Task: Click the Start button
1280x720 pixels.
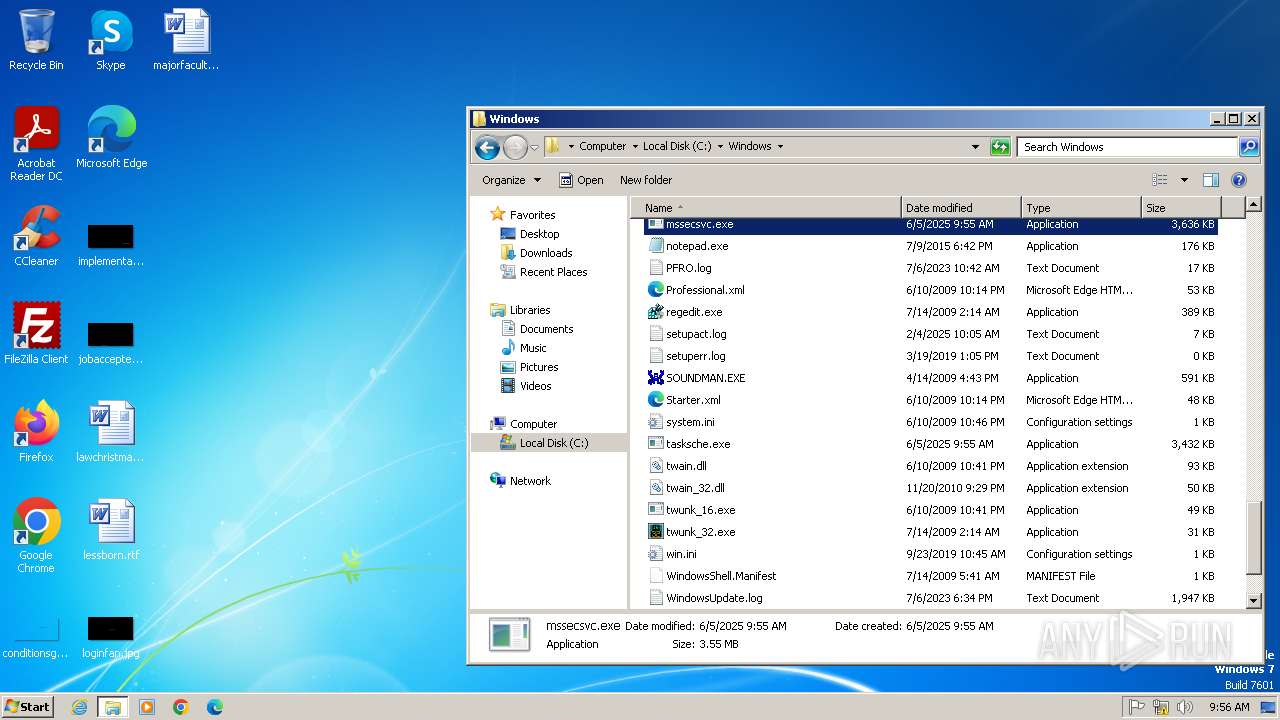Action: click(28, 706)
